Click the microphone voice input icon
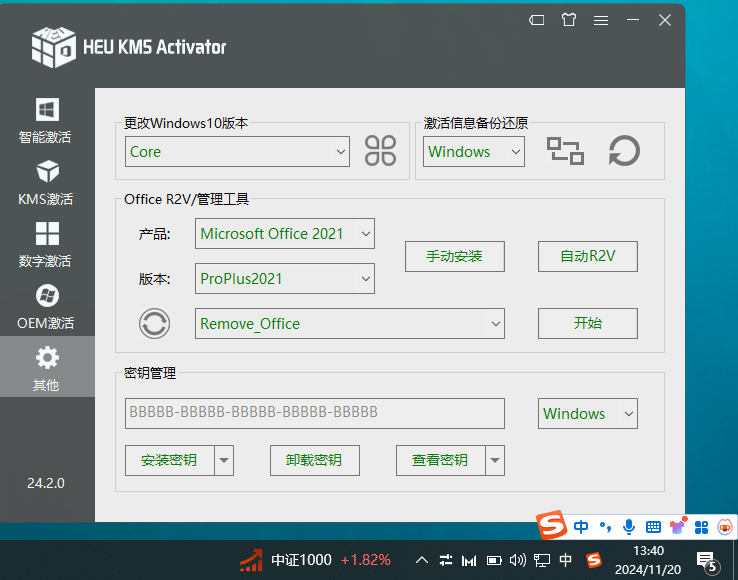Image resolution: width=738 pixels, height=580 pixels. coord(629,527)
